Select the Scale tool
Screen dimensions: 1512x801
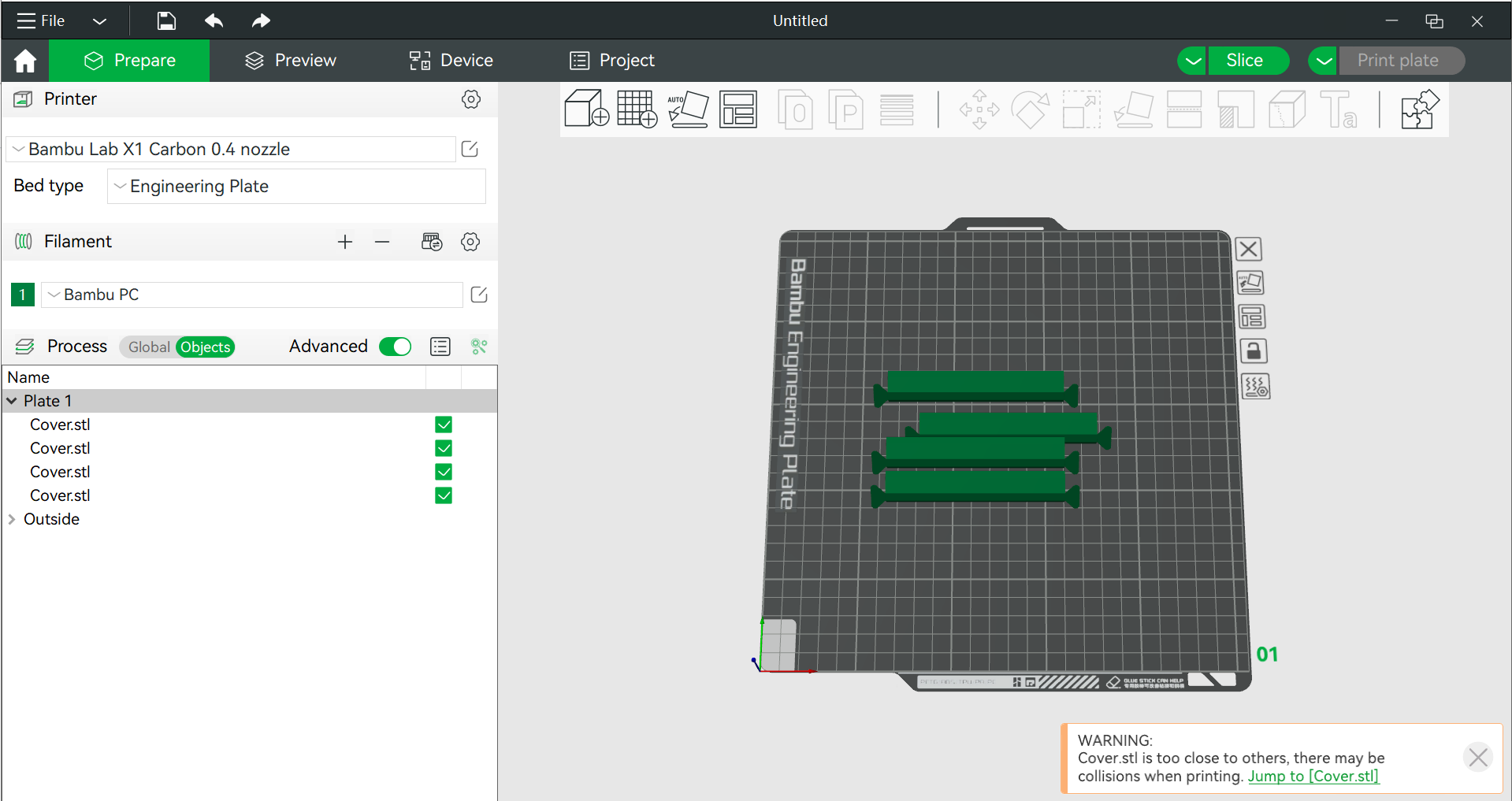(1080, 109)
